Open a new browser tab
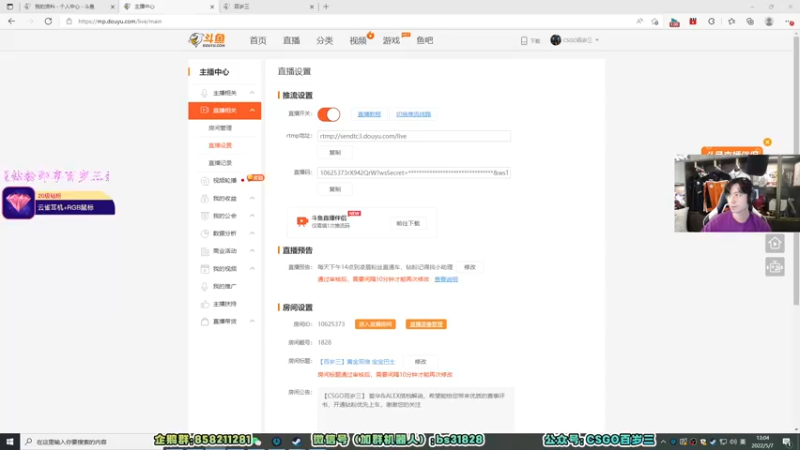The image size is (800, 450). point(326,7)
